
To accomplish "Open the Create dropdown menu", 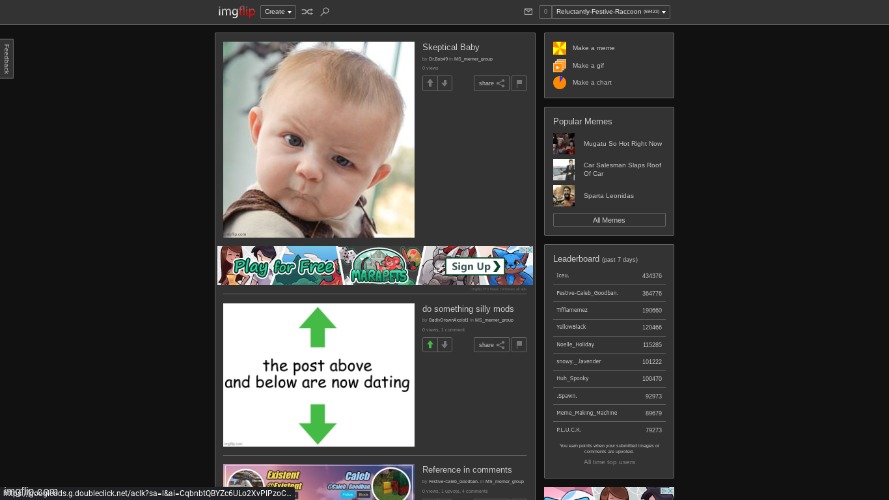I will tap(278, 11).
